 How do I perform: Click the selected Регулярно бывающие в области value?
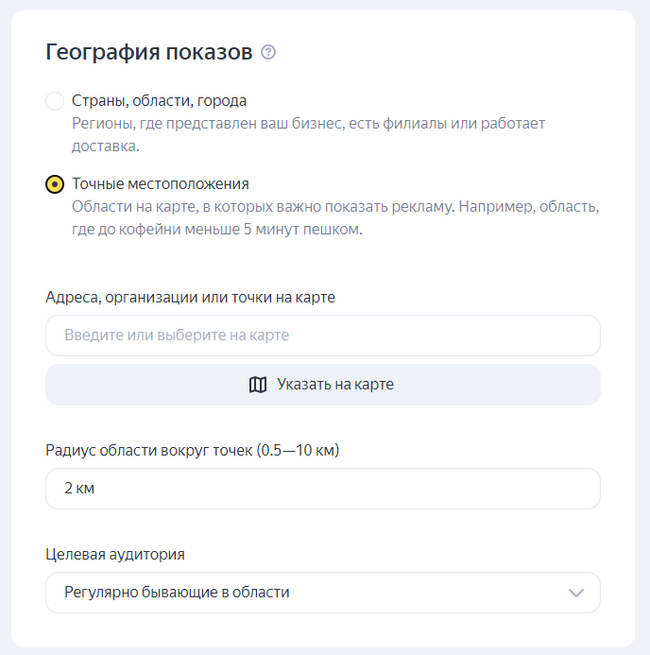(177, 593)
